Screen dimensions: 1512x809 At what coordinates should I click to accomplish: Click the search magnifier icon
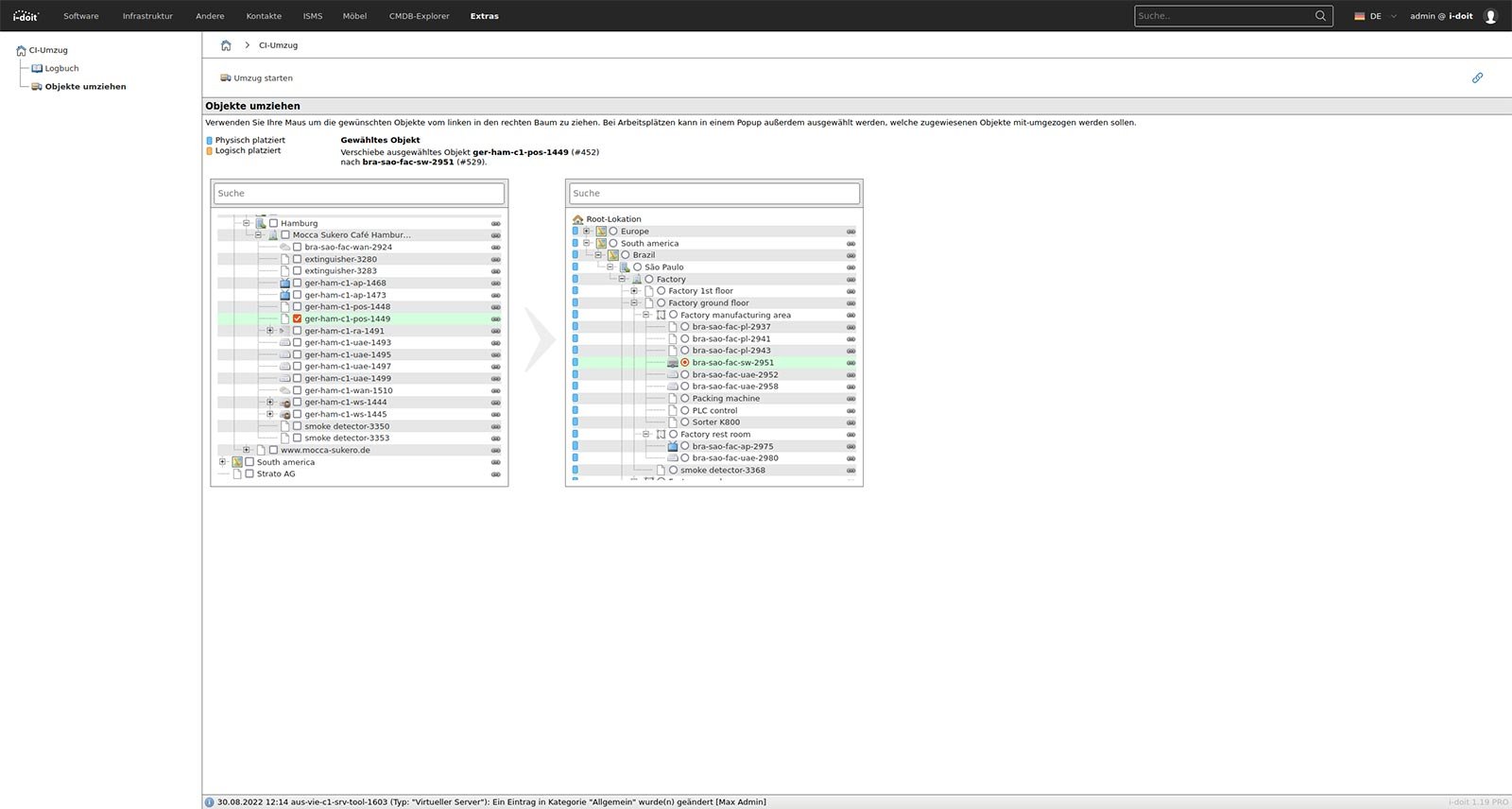1320,16
